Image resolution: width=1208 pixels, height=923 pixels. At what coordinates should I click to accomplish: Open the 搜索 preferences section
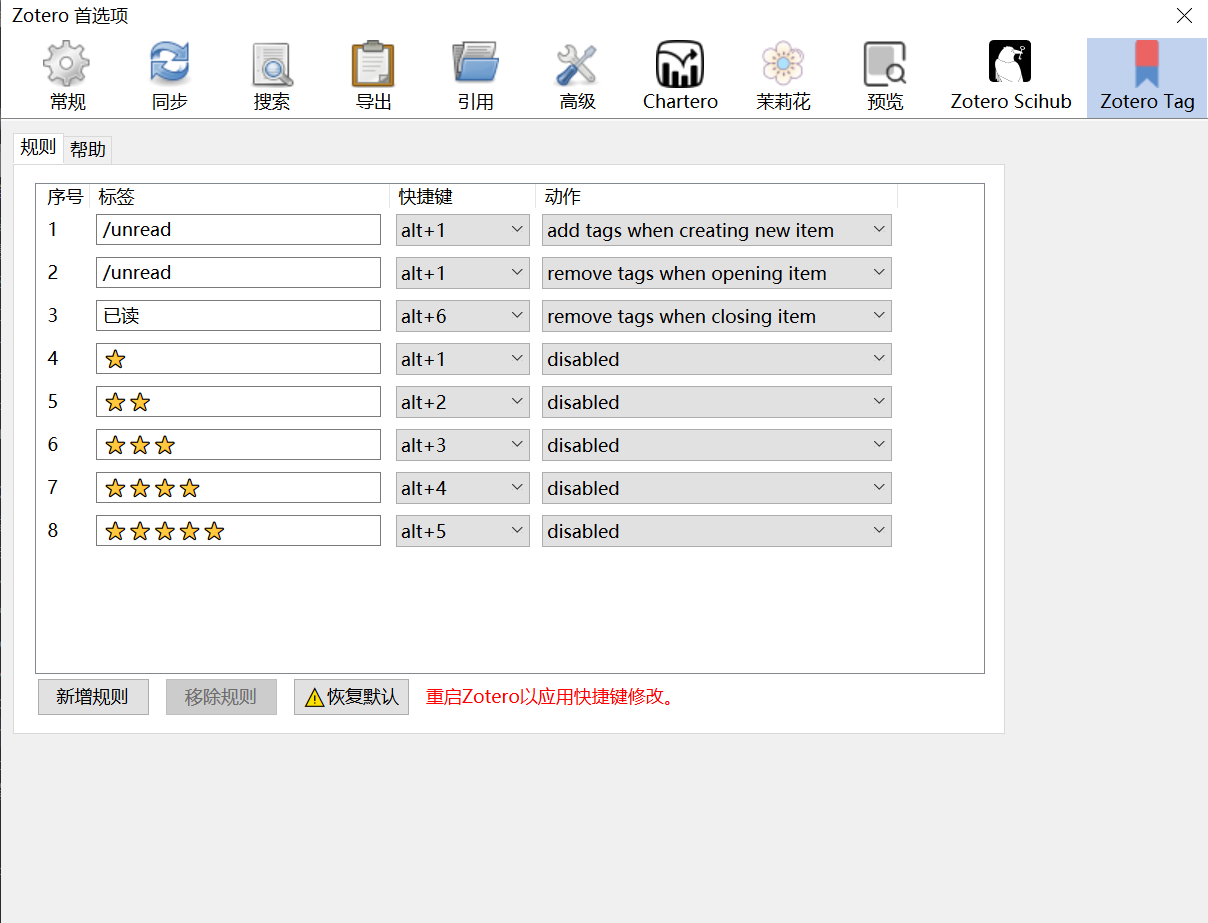point(271,75)
